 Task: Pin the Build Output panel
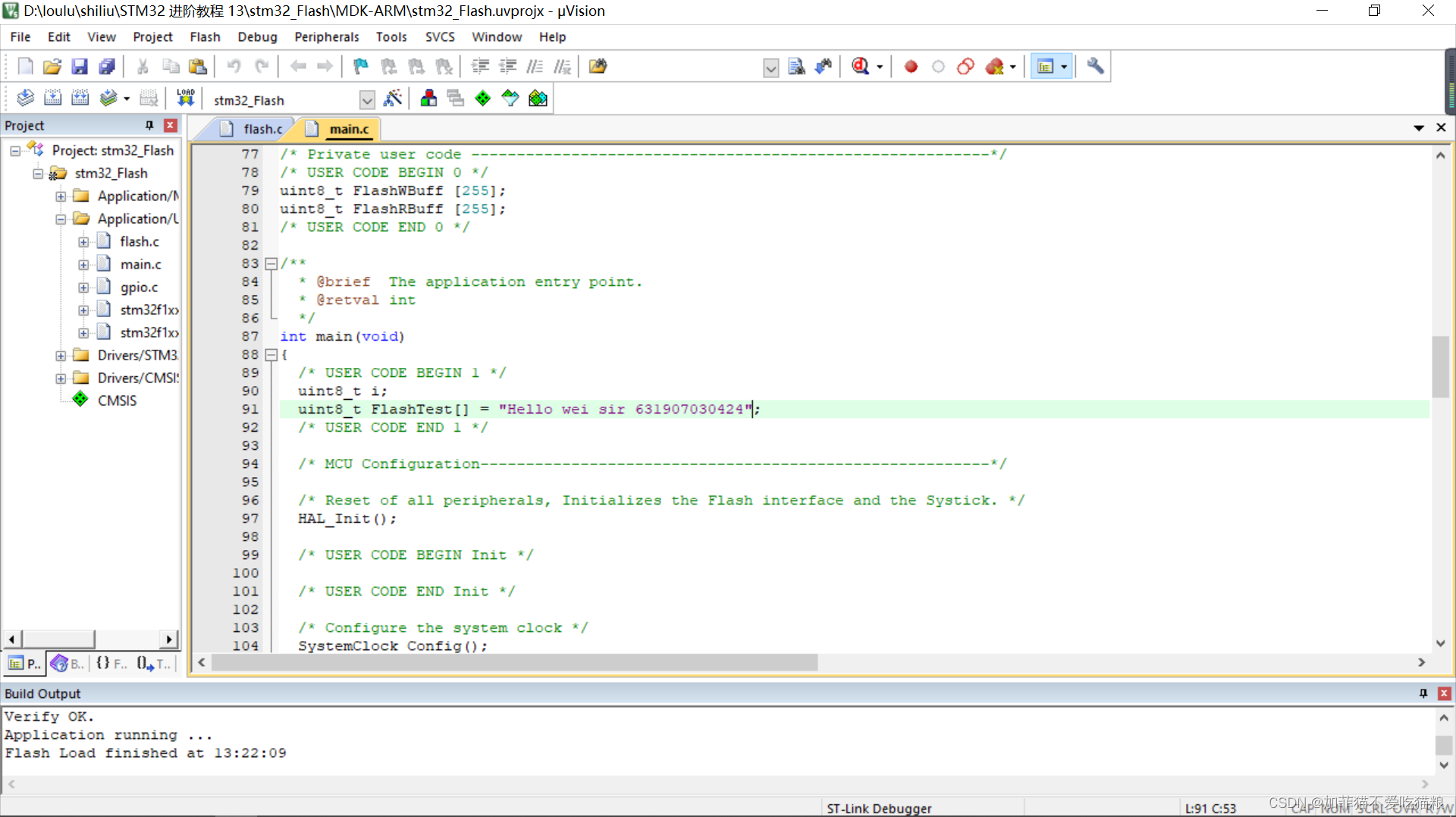pos(1423,693)
